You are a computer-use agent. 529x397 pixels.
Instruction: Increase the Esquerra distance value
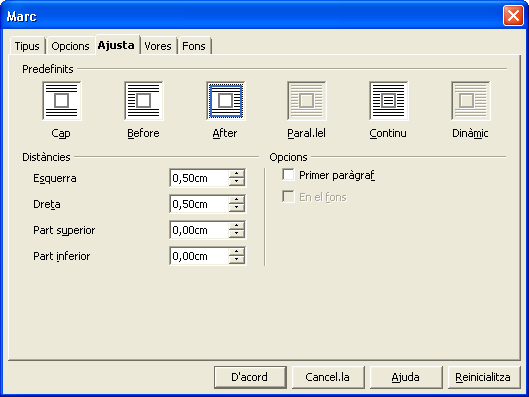click(236, 174)
